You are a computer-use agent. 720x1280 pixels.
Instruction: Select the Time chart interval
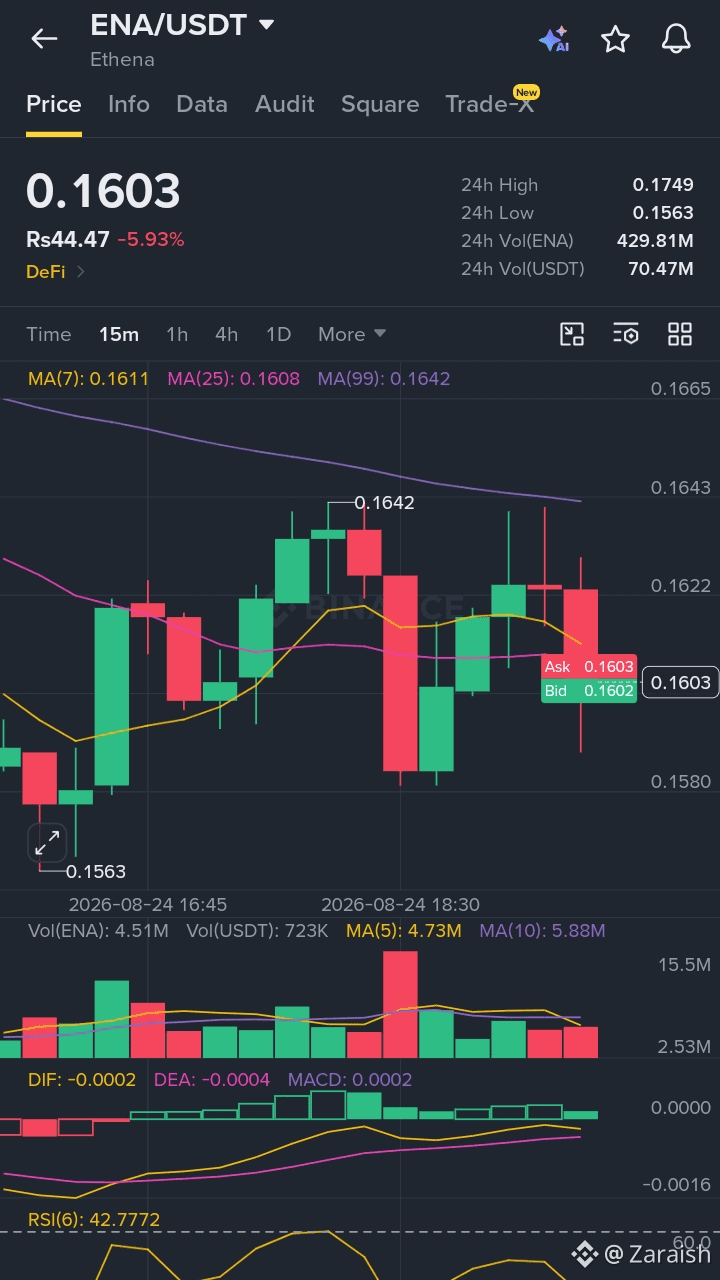tap(49, 334)
